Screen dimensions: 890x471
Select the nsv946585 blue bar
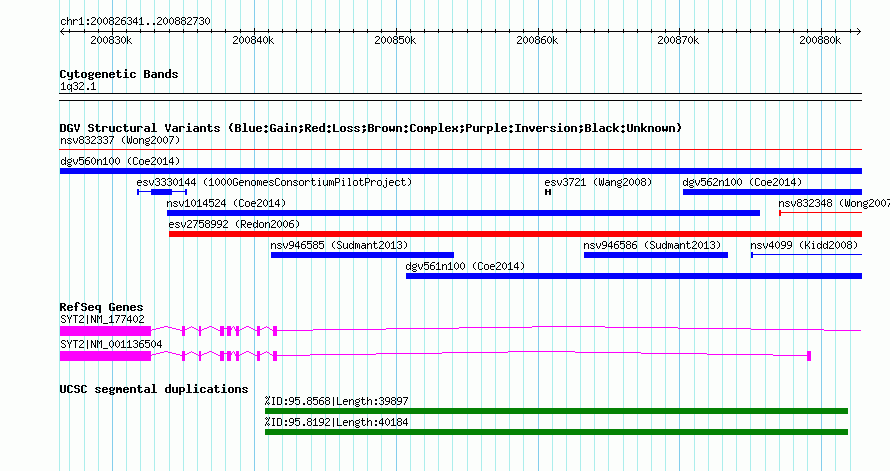point(362,255)
